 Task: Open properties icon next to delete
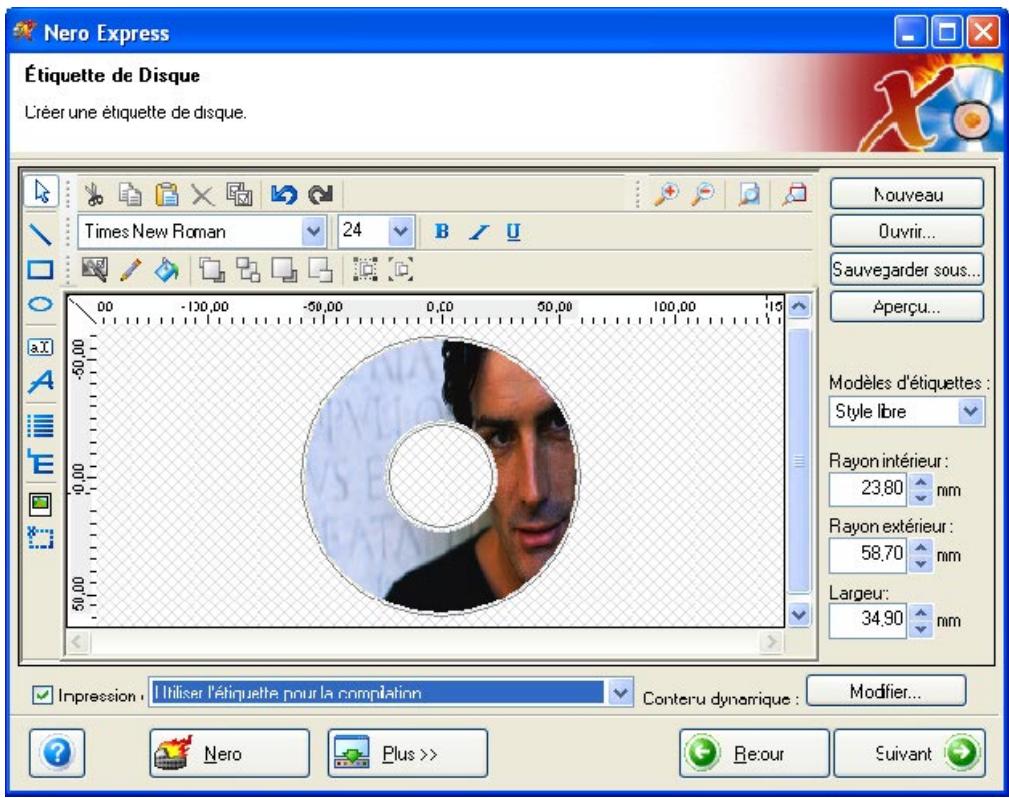pos(239,194)
